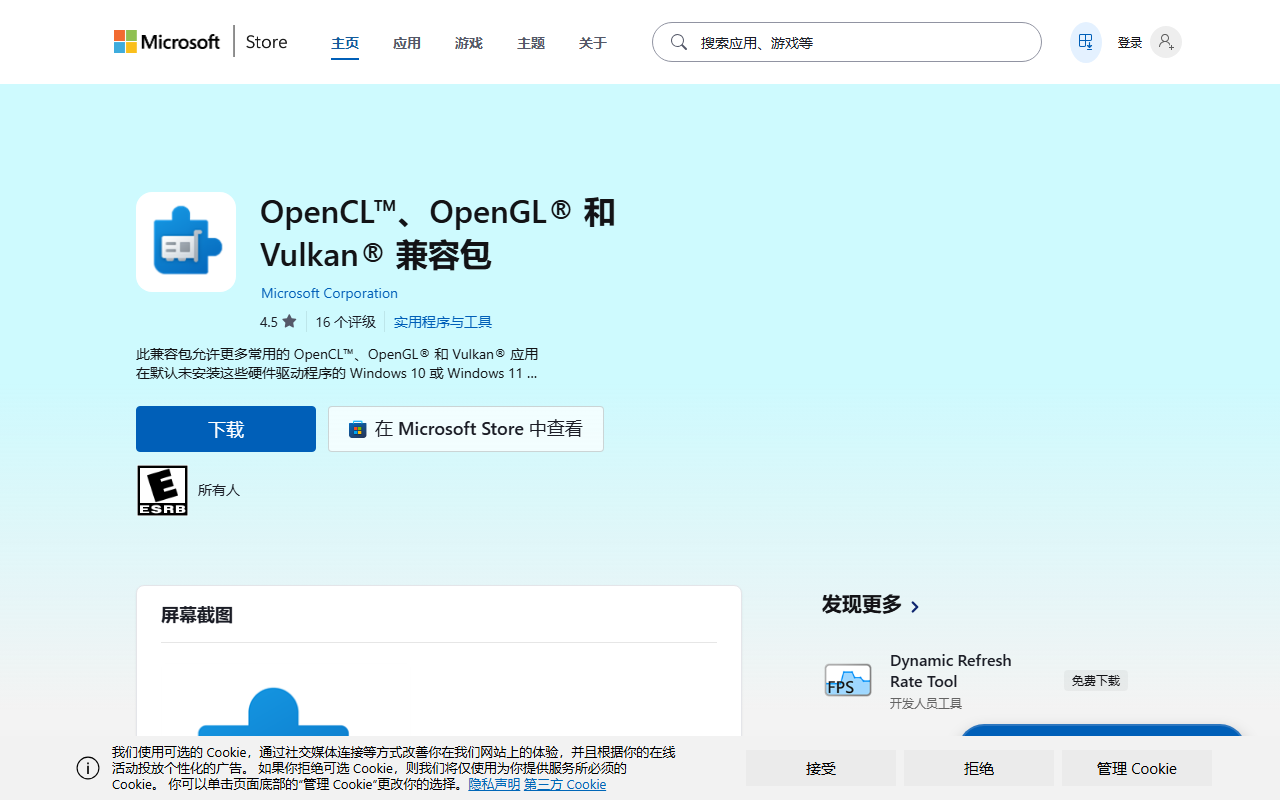This screenshot has width=1280, height=800.
Task: Click the 所有人 rating label
Action: click(x=219, y=490)
